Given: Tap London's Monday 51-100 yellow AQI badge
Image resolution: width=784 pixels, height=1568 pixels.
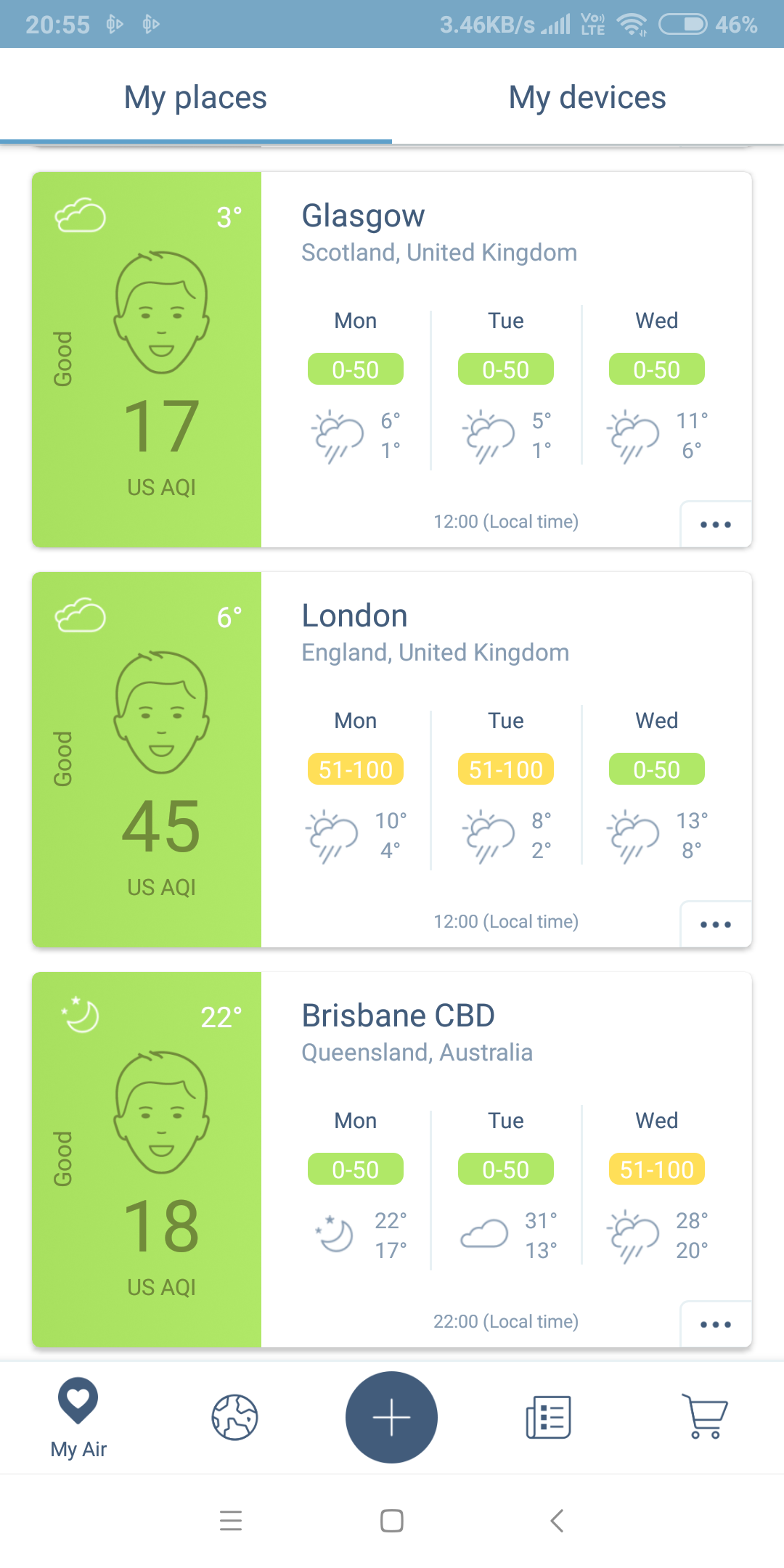Looking at the screenshot, I should coord(356,769).
